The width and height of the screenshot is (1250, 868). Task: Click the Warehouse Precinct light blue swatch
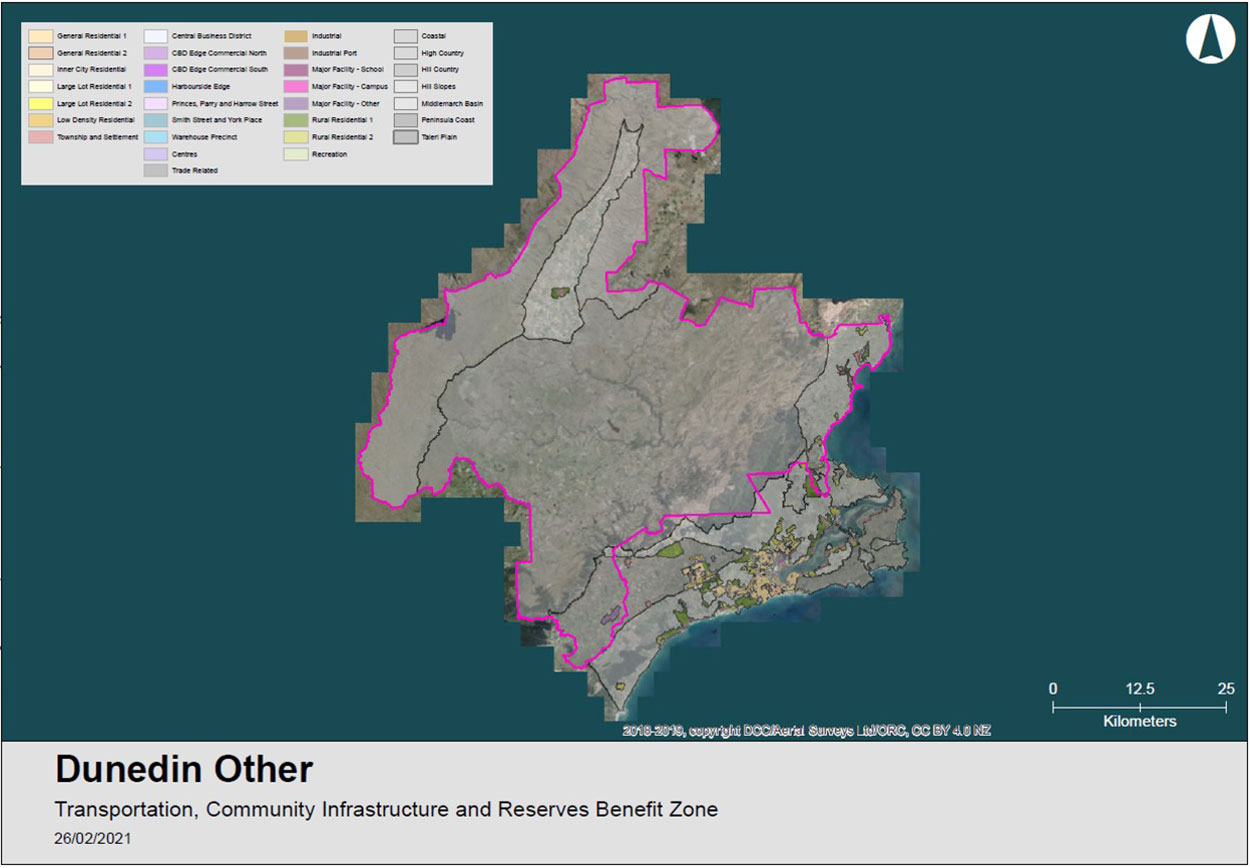[x=155, y=137]
